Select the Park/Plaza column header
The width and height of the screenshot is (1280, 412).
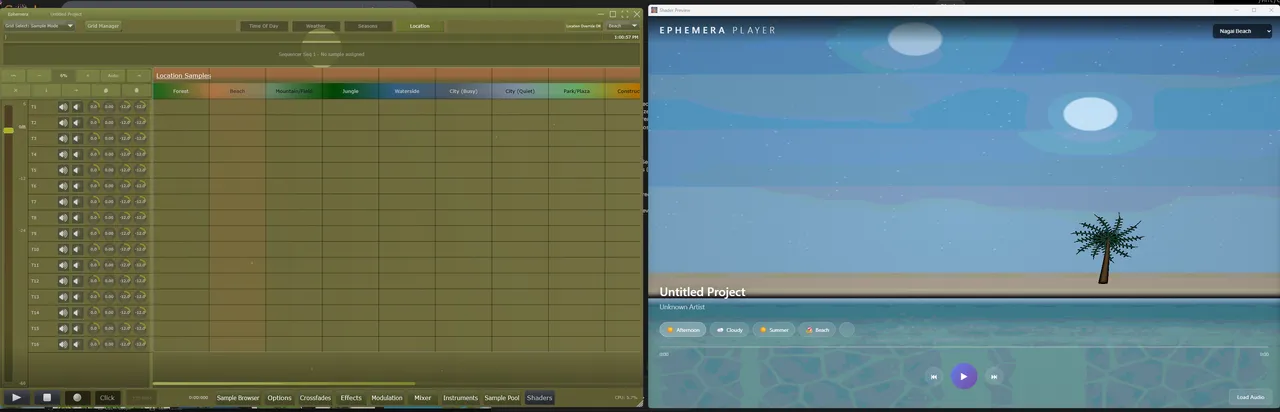point(576,91)
